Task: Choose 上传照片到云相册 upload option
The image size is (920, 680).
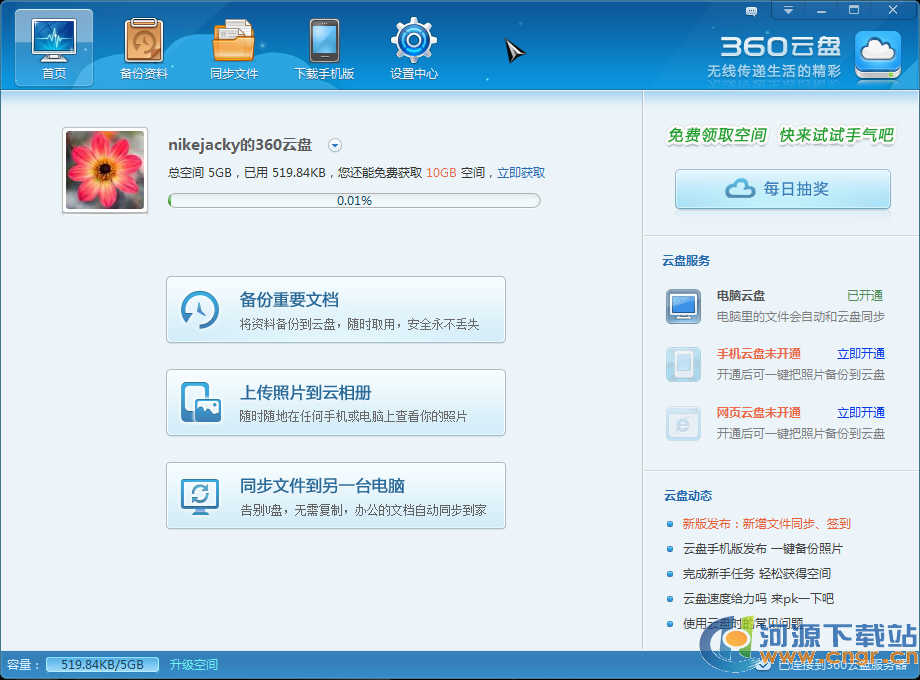Action: (x=336, y=403)
